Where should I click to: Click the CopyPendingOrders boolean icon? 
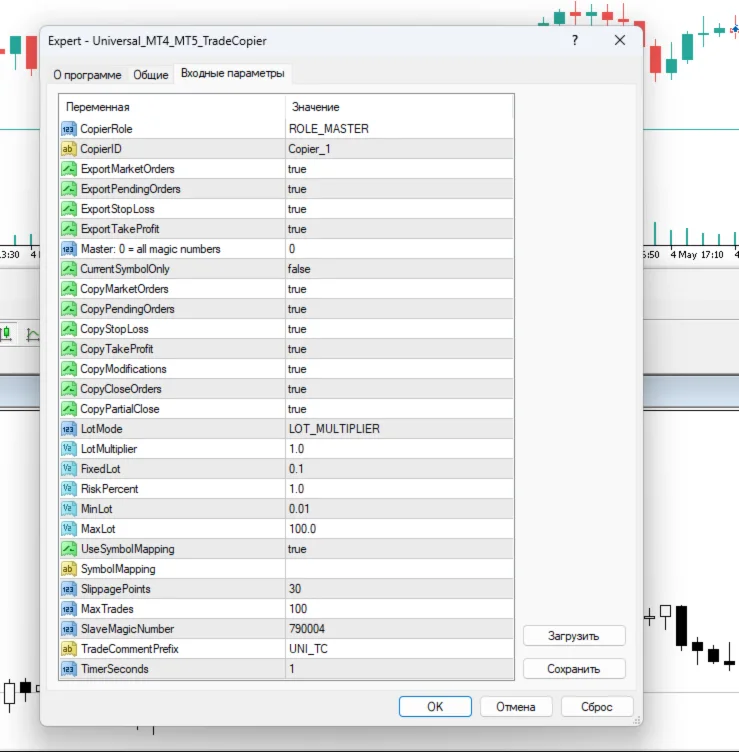(69, 309)
